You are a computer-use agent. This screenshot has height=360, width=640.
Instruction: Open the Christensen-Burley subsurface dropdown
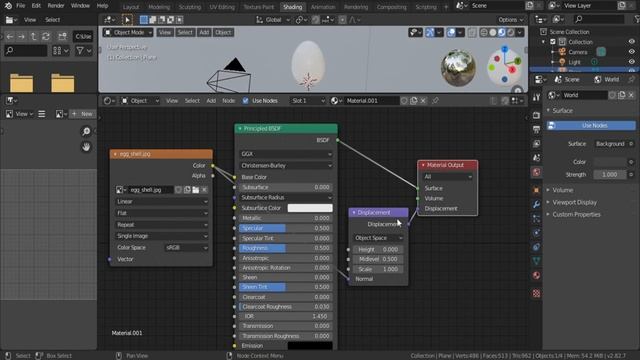(286, 166)
